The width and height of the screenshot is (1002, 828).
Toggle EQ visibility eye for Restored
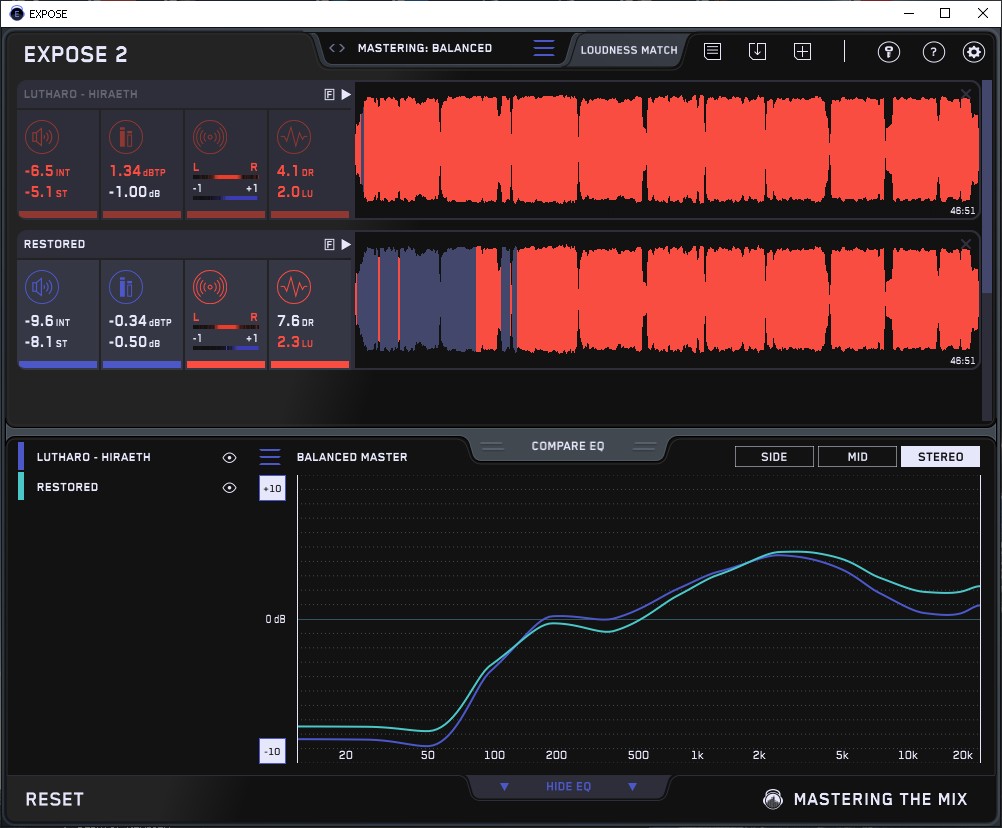point(229,488)
